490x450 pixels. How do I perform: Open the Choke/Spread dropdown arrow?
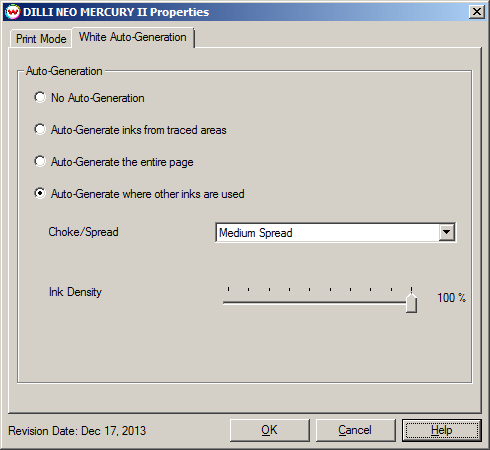[x=447, y=232]
